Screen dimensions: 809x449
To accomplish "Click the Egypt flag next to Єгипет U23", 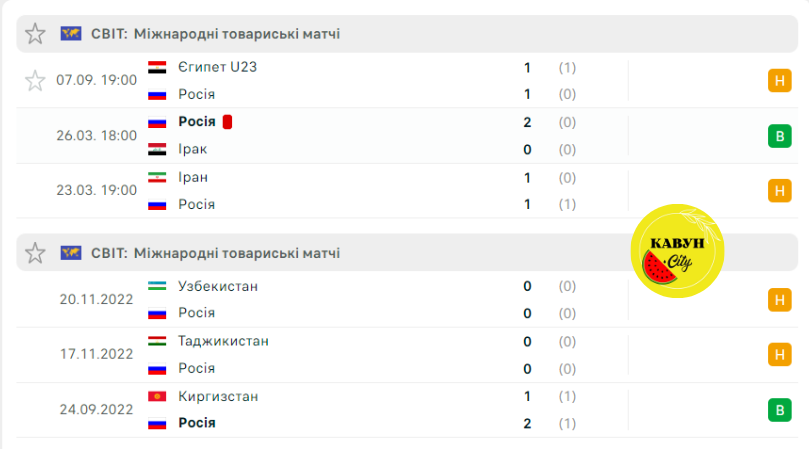I will coord(157,68).
